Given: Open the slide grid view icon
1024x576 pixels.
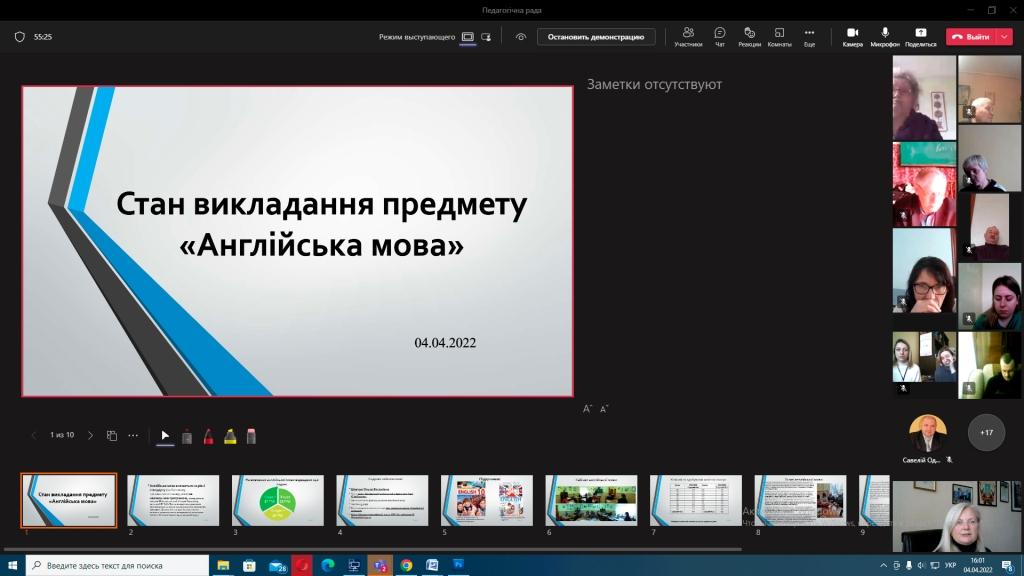Looking at the screenshot, I should pyautogui.click(x=112, y=436).
